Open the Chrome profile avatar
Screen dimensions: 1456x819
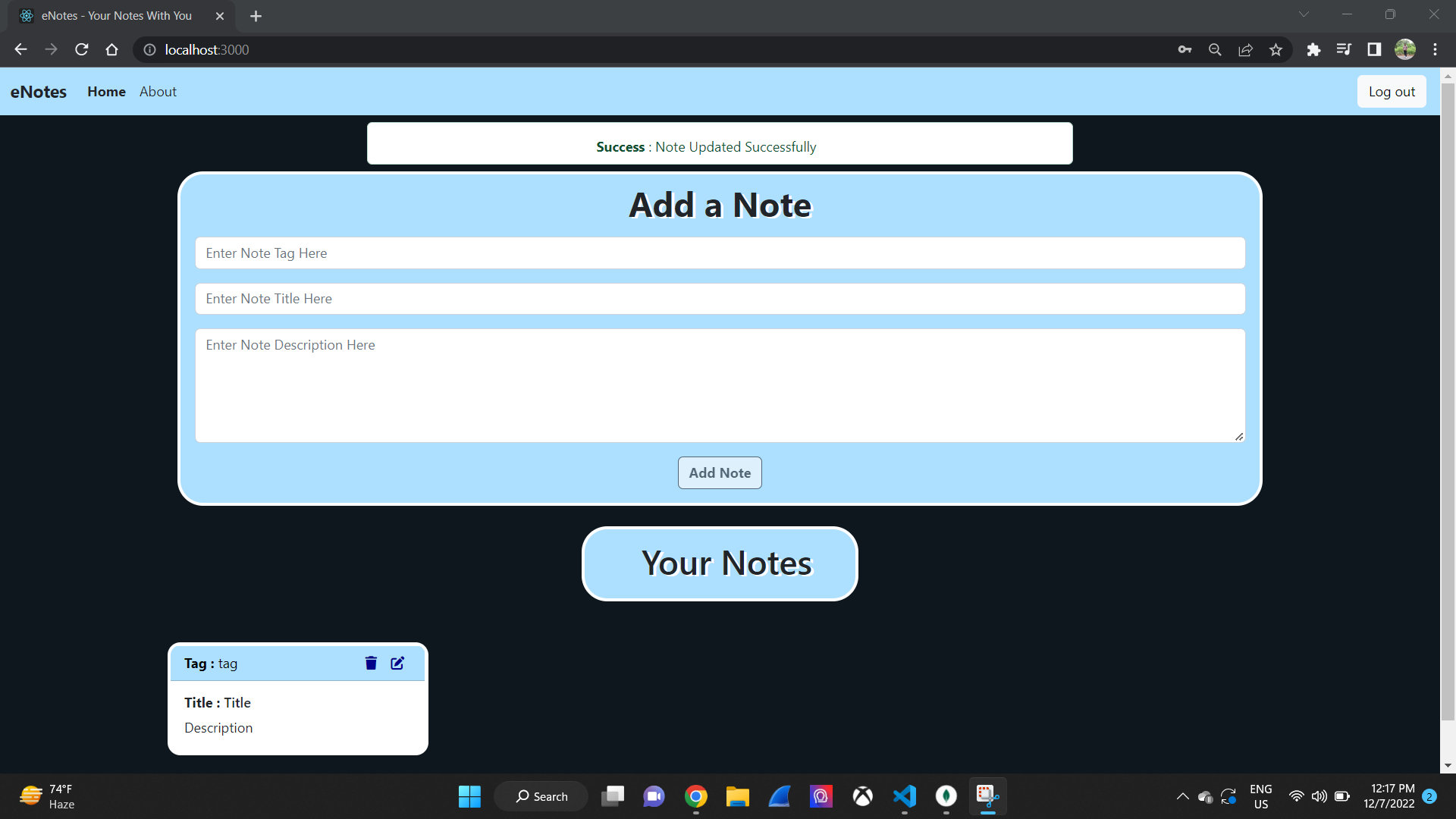1405,49
